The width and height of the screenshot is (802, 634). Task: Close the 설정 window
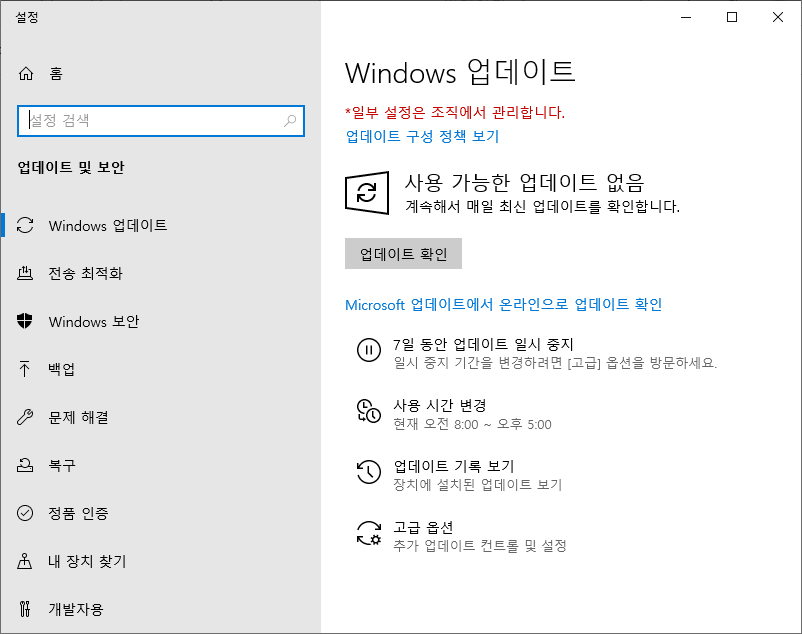point(778,17)
